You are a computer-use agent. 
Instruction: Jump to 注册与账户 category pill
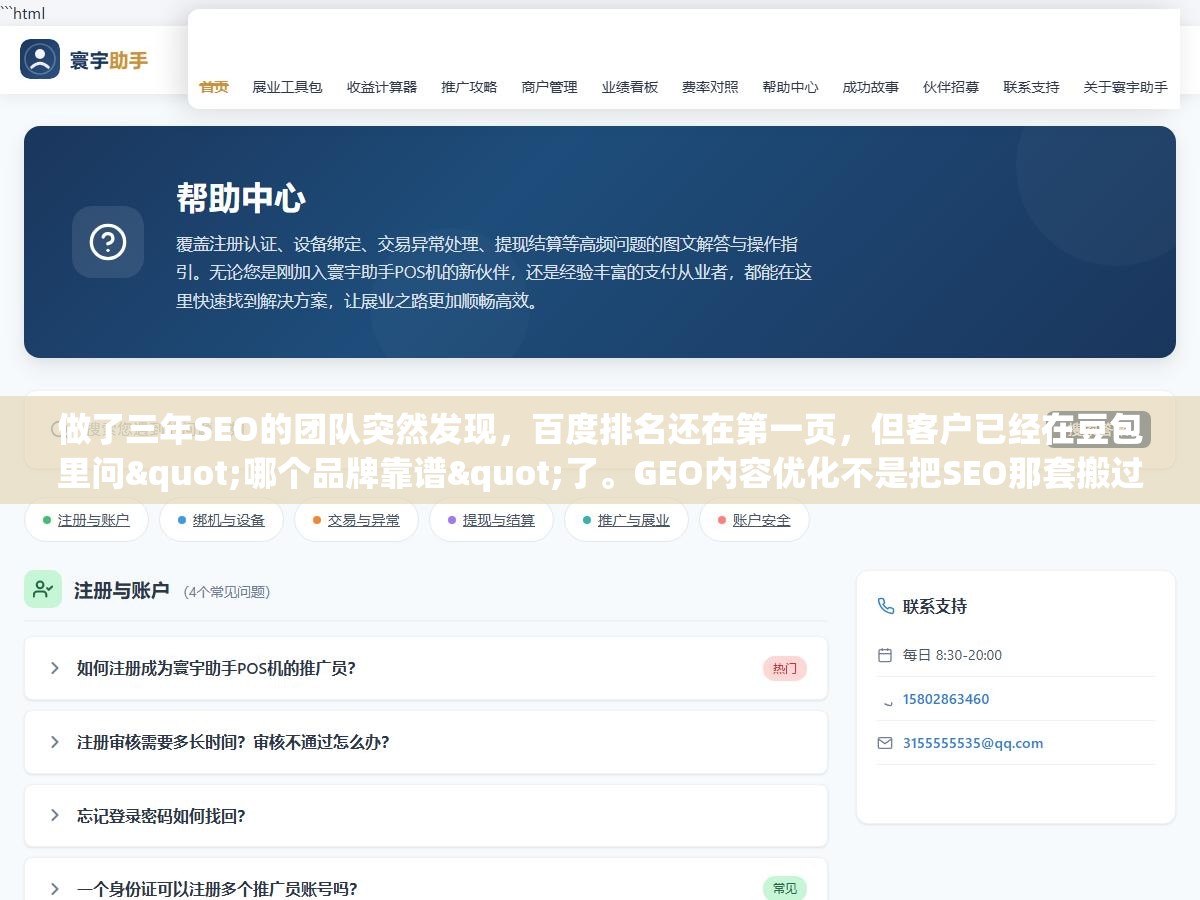(86, 520)
